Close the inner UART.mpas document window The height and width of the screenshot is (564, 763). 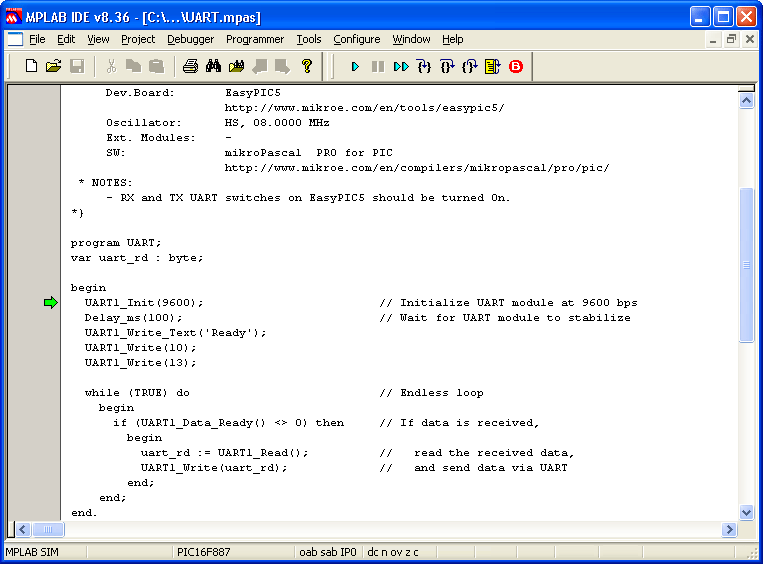click(750, 40)
